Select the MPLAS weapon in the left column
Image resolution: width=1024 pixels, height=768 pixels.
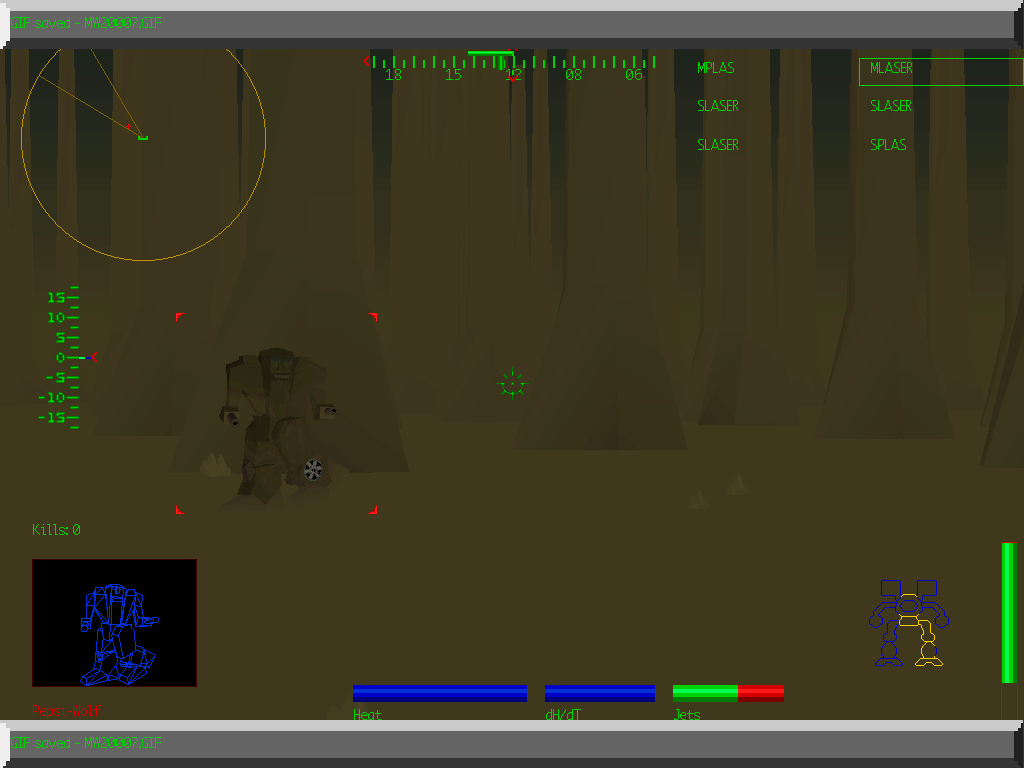716,68
